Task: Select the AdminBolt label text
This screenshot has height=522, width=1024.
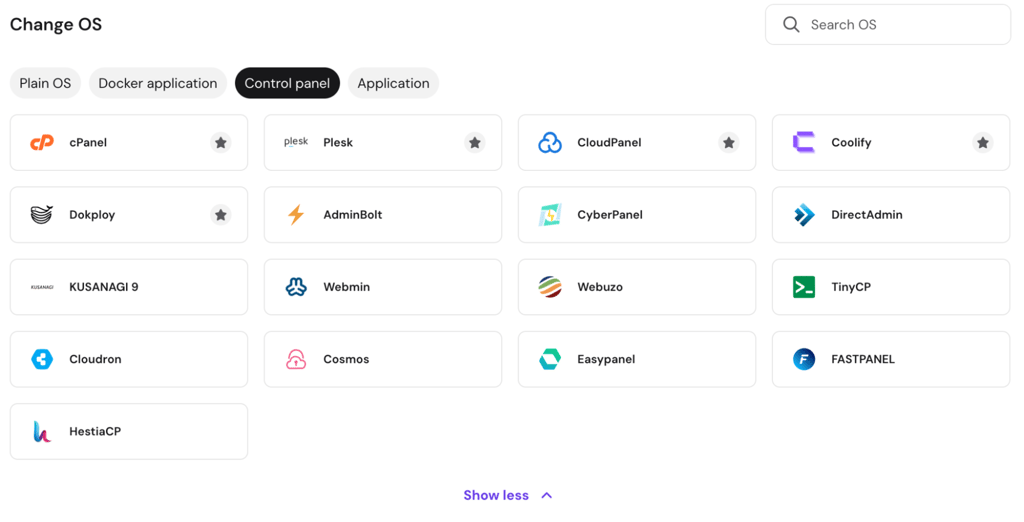Action: [x=353, y=214]
